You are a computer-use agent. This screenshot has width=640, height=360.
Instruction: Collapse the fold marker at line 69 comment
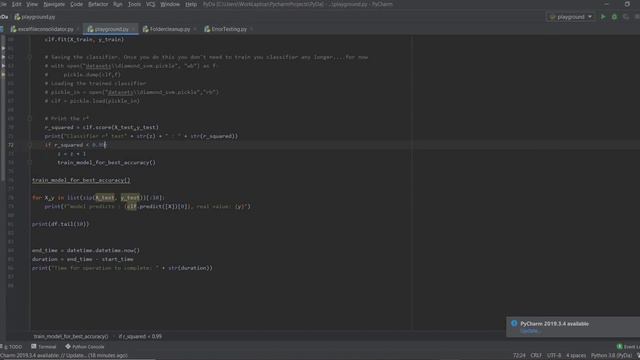coord(29,118)
